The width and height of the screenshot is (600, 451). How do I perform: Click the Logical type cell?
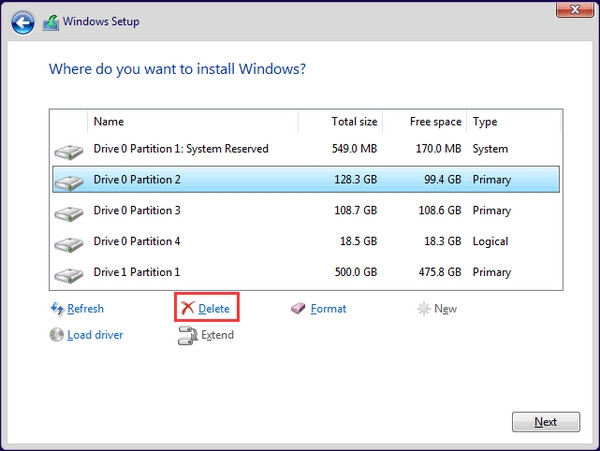click(491, 242)
